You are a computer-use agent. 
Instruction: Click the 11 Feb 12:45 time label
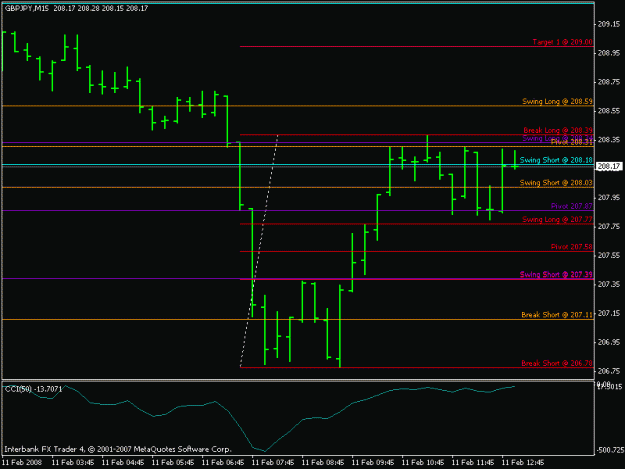[523, 462]
